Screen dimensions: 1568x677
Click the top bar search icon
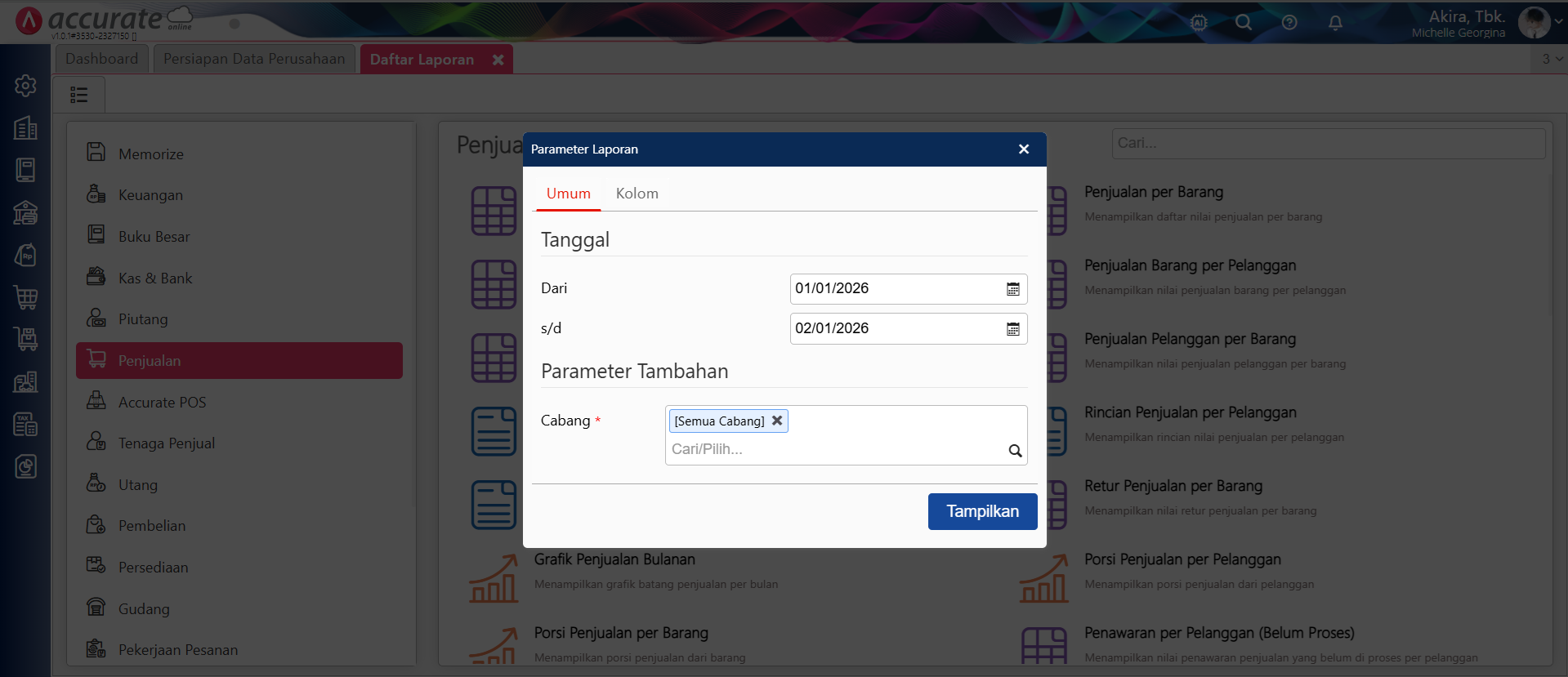[1244, 23]
